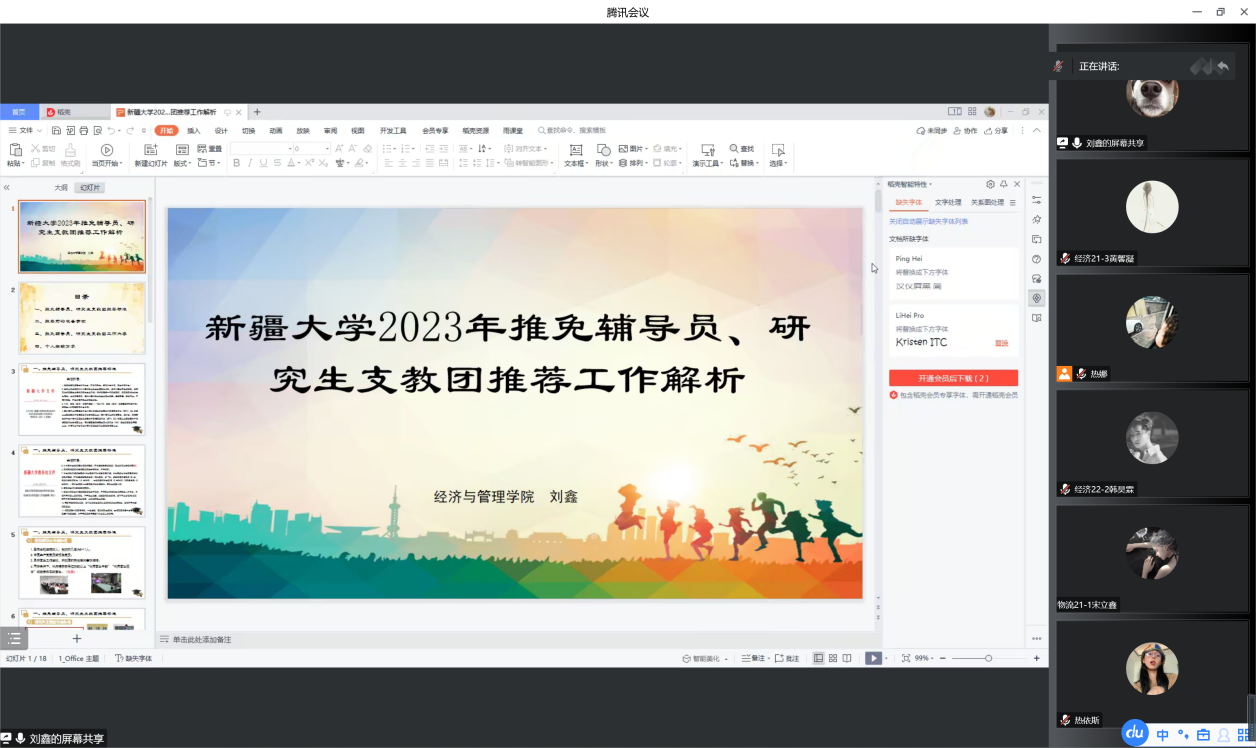The image size is (1256, 748).
Task: Click the 关闭自动展示缺失字体列表 link
Action: coord(928,221)
